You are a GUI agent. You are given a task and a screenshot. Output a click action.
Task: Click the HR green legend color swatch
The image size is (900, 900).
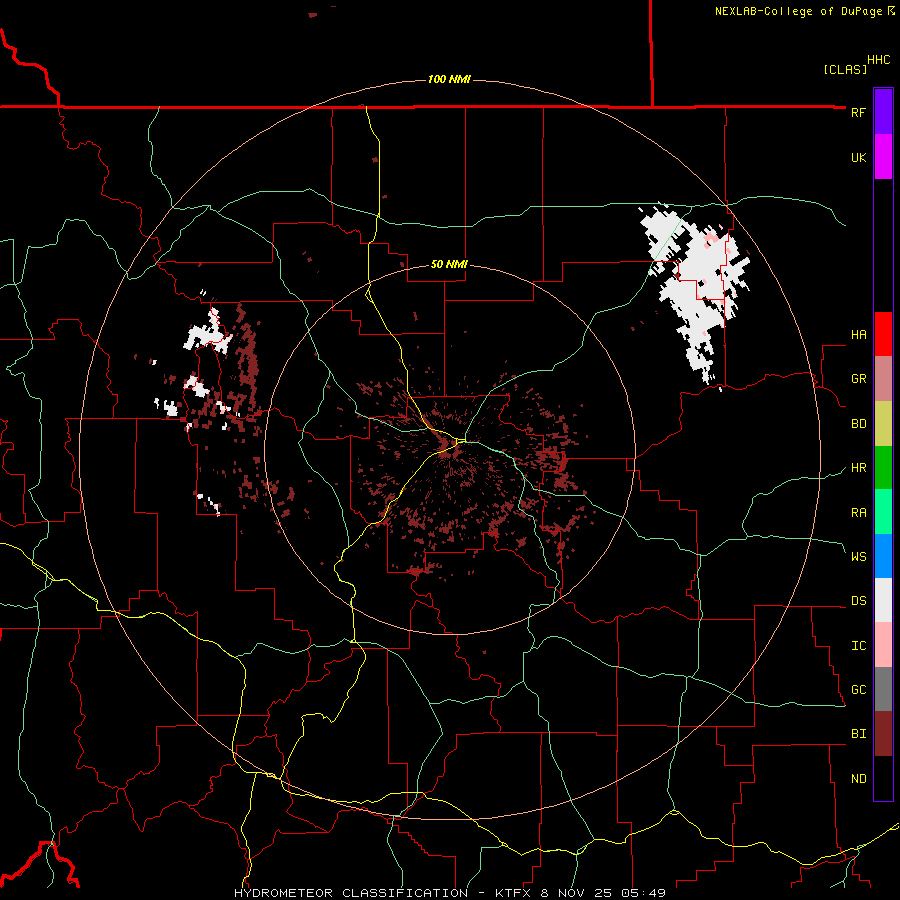pyautogui.click(x=883, y=468)
